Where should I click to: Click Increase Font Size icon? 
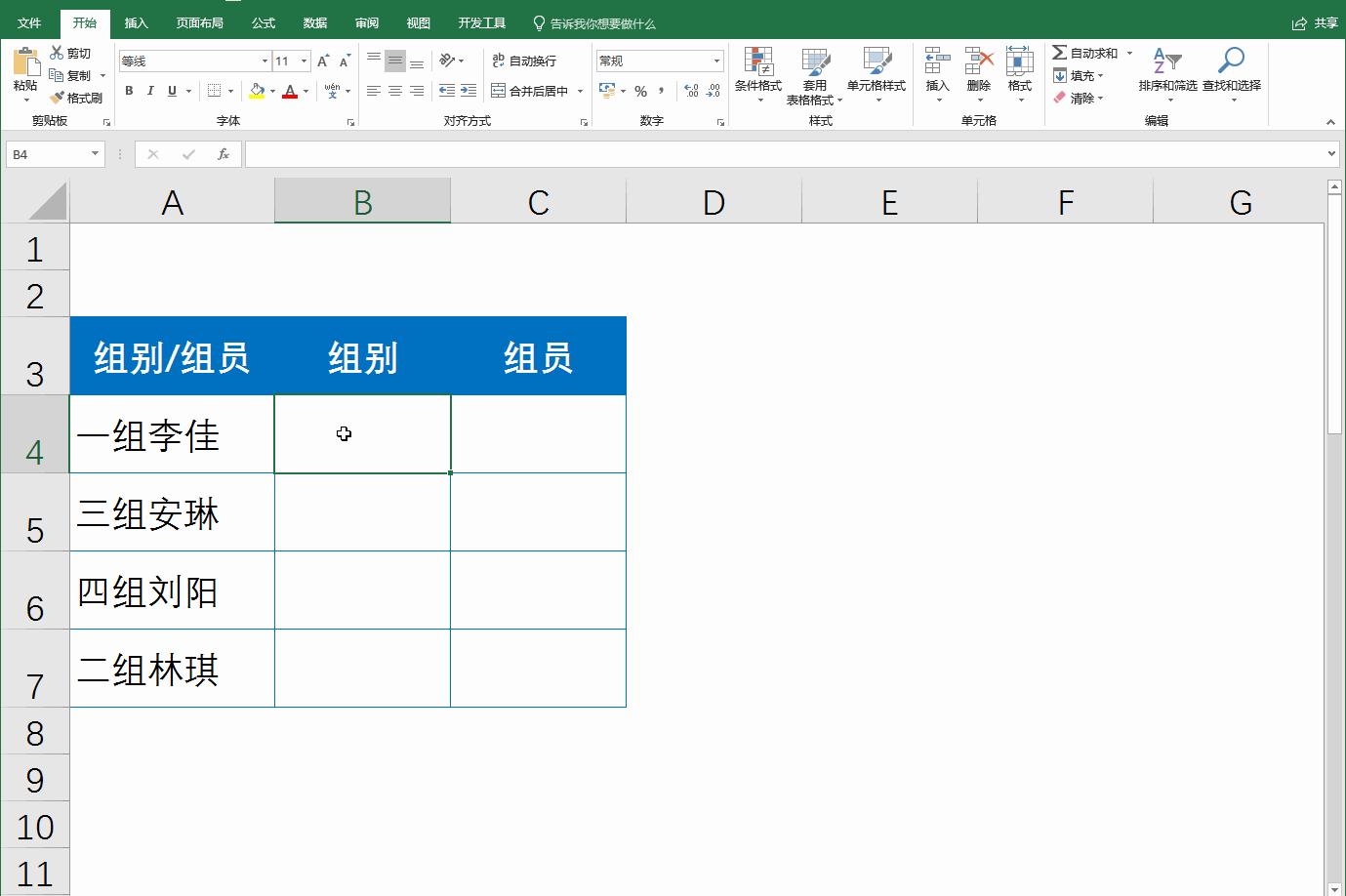(x=322, y=59)
